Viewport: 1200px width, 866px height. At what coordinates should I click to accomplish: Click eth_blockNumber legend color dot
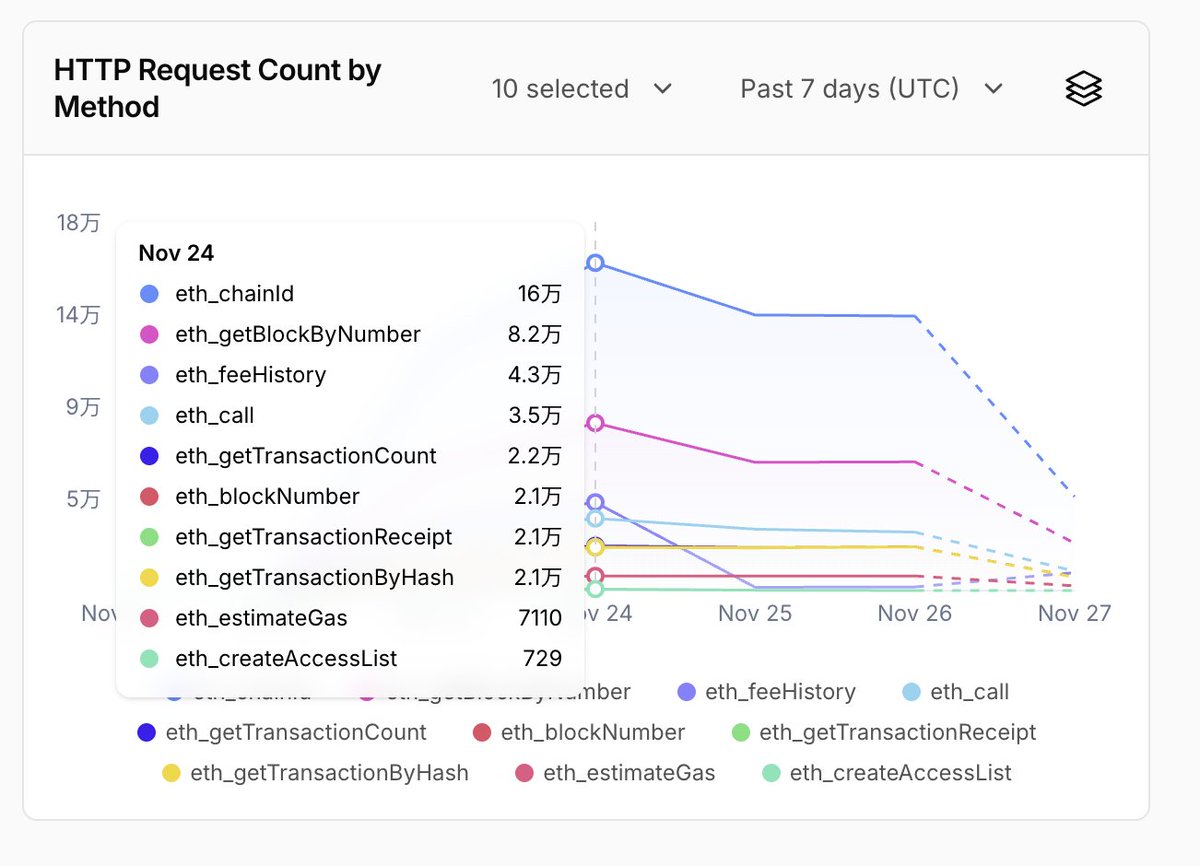click(482, 732)
